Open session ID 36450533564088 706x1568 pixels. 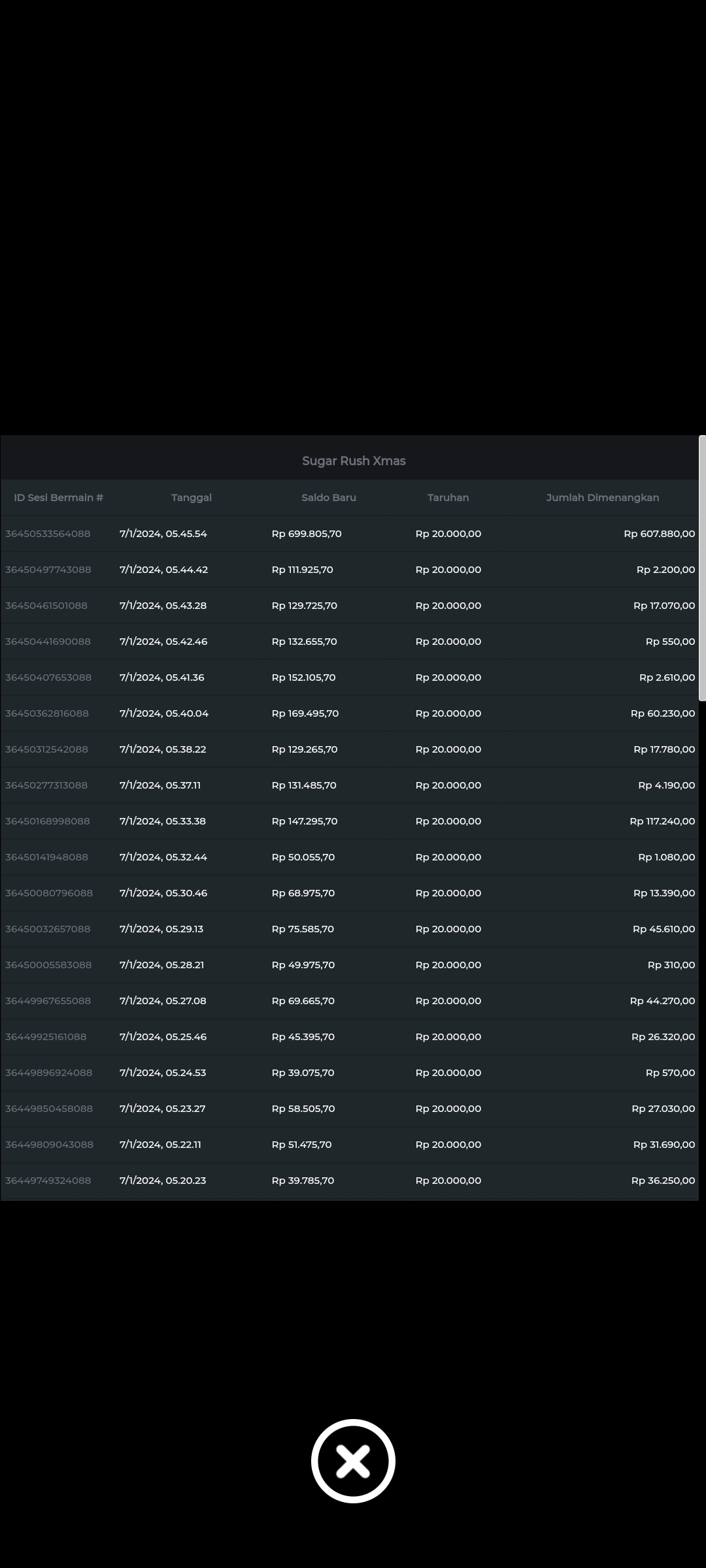48,534
